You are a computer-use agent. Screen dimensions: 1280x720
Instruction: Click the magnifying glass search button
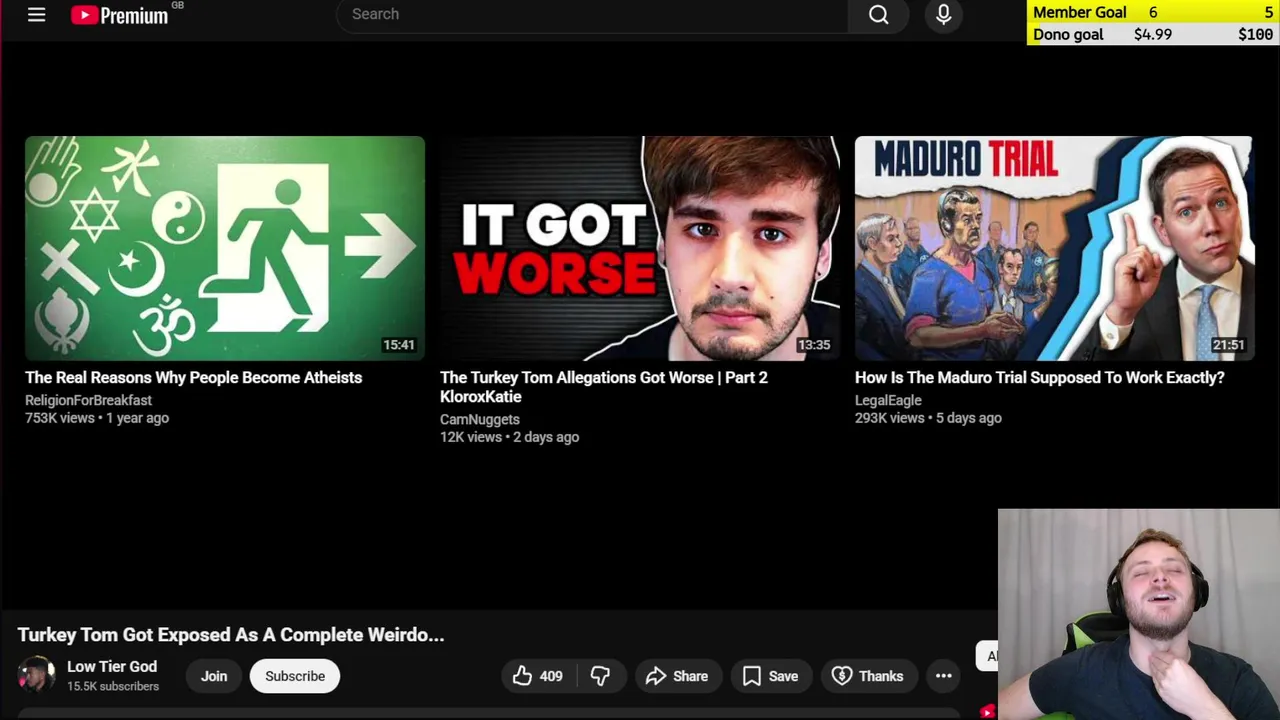click(x=878, y=14)
